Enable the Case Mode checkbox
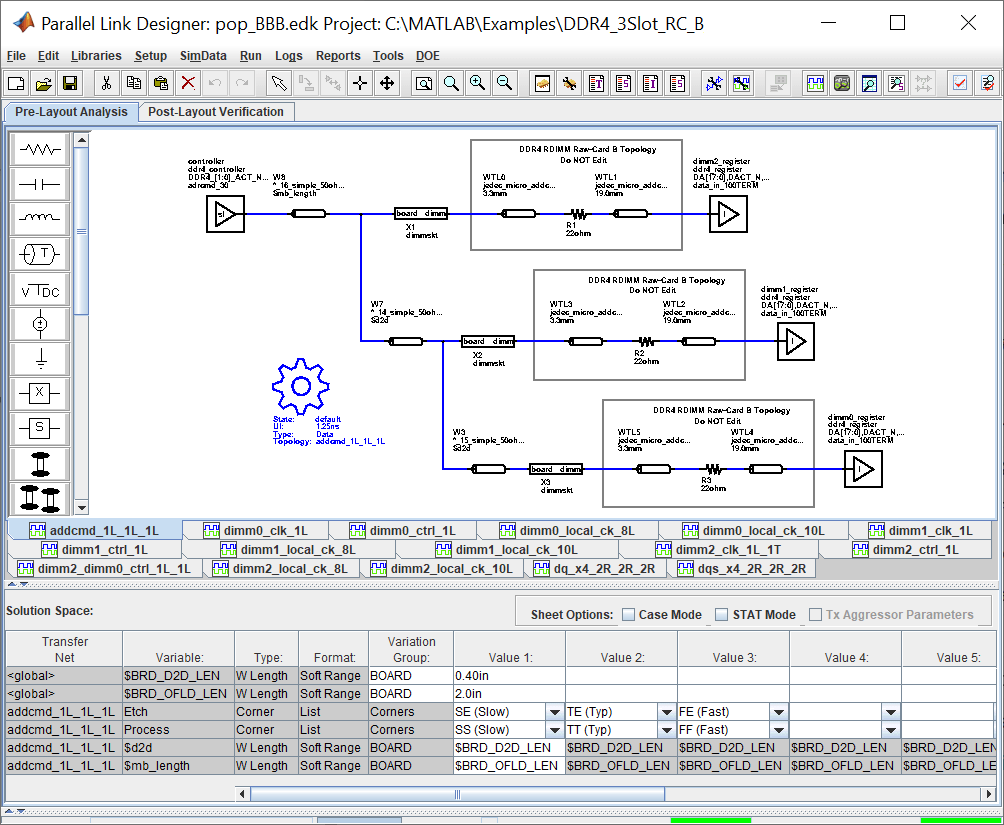The image size is (1004, 825). [628, 615]
